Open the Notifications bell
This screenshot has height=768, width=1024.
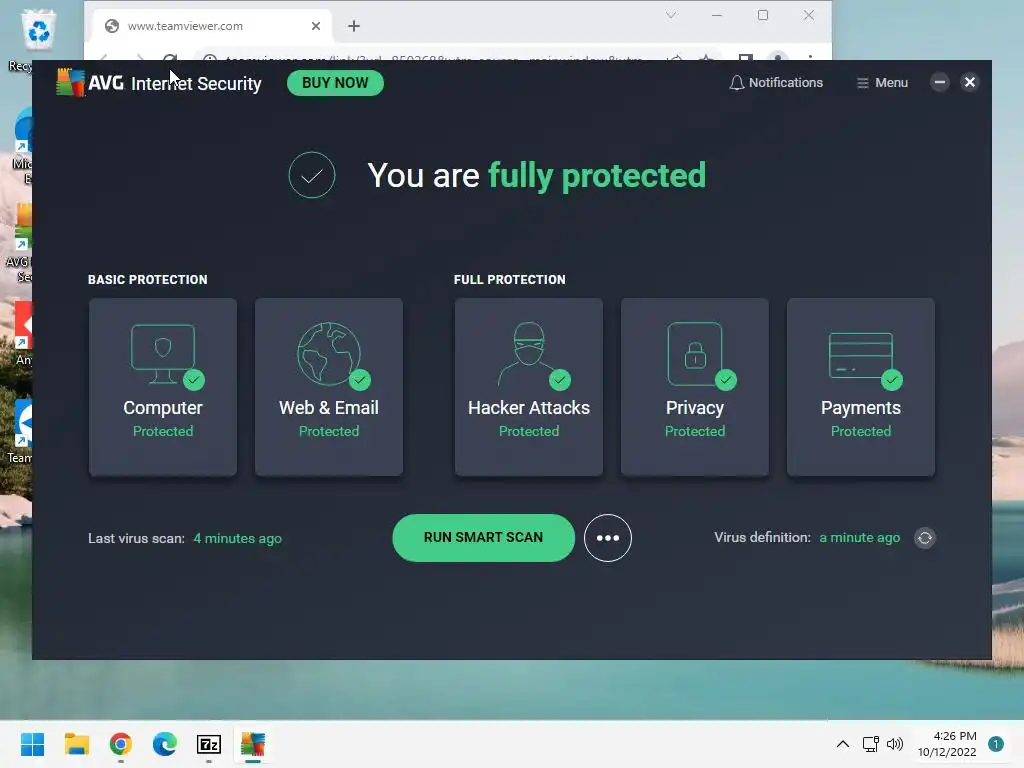[x=776, y=83]
